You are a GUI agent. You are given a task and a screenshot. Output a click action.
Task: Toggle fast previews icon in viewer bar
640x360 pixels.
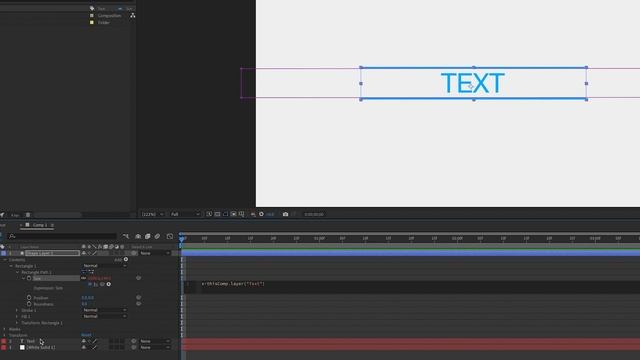(209, 214)
